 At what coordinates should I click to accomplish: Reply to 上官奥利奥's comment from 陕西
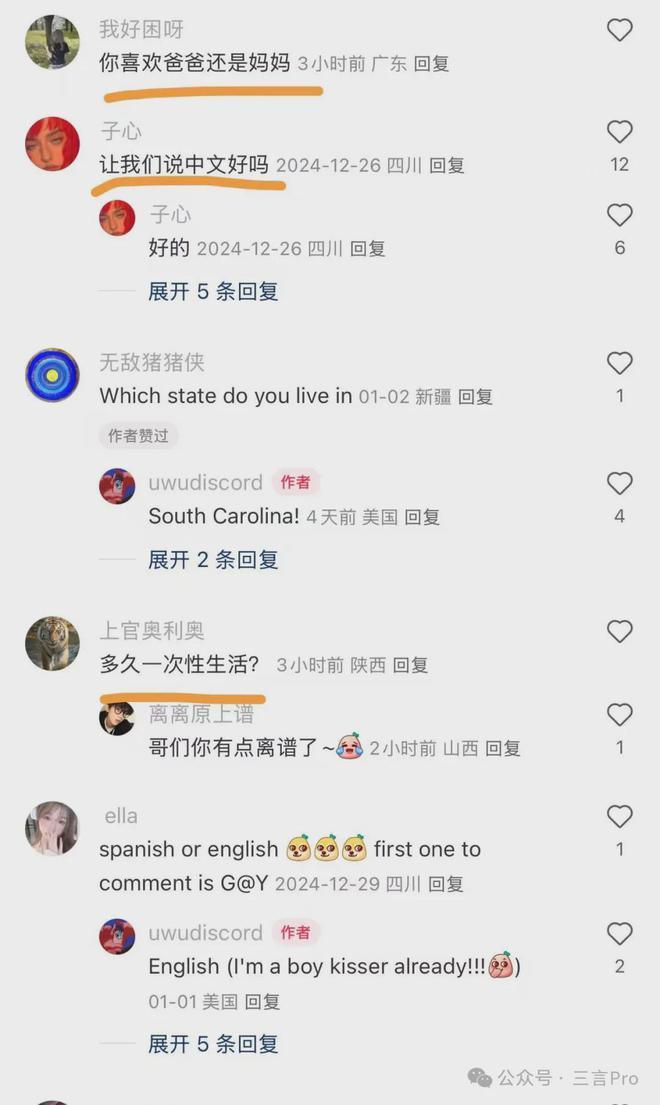(x=410, y=665)
